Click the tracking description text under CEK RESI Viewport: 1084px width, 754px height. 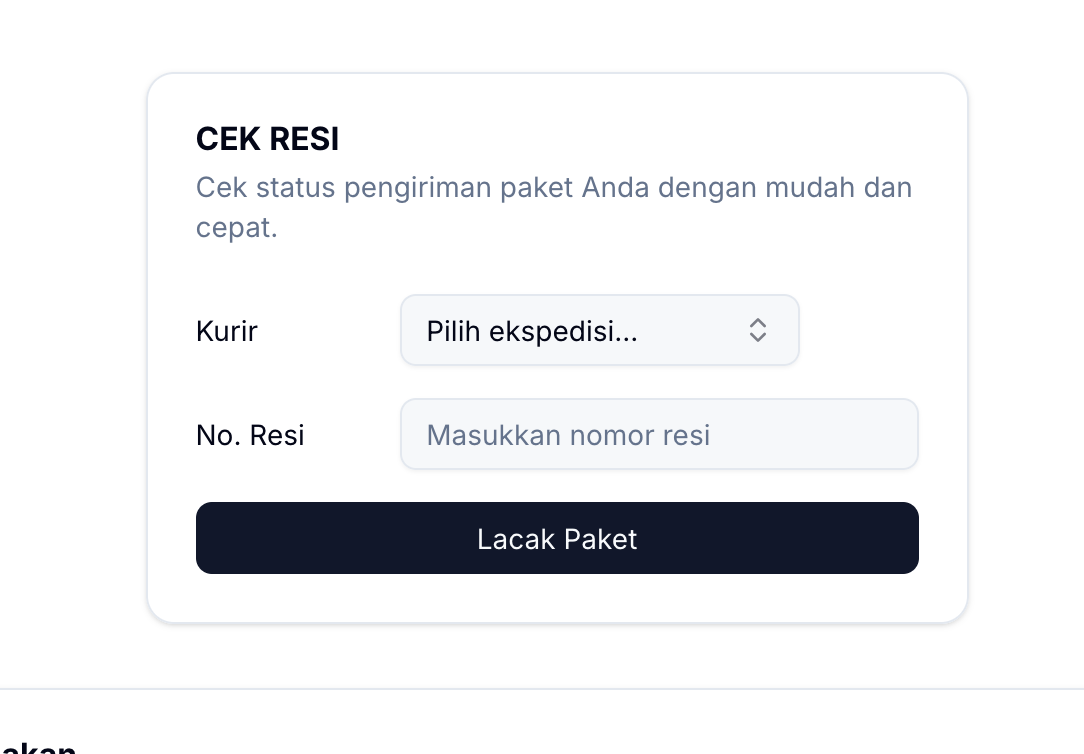tap(553, 206)
